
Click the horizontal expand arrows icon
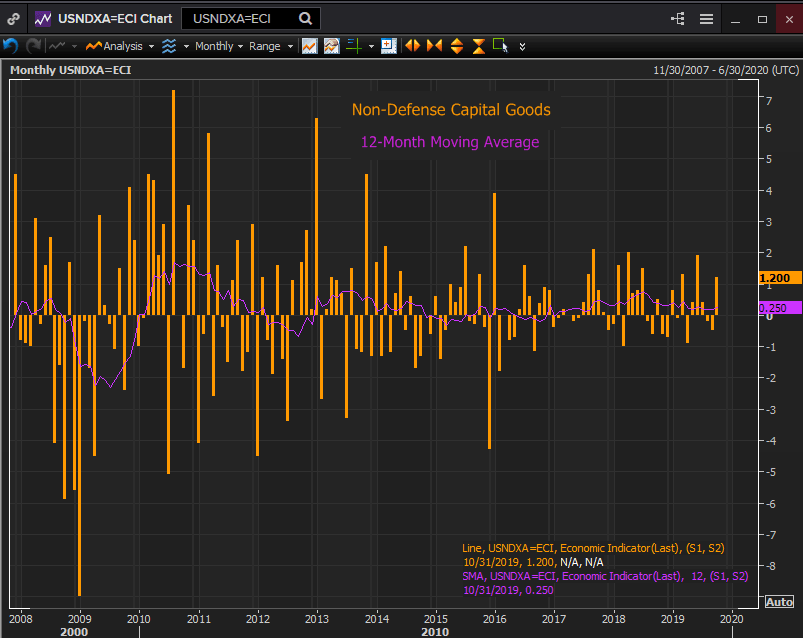(412, 46)
